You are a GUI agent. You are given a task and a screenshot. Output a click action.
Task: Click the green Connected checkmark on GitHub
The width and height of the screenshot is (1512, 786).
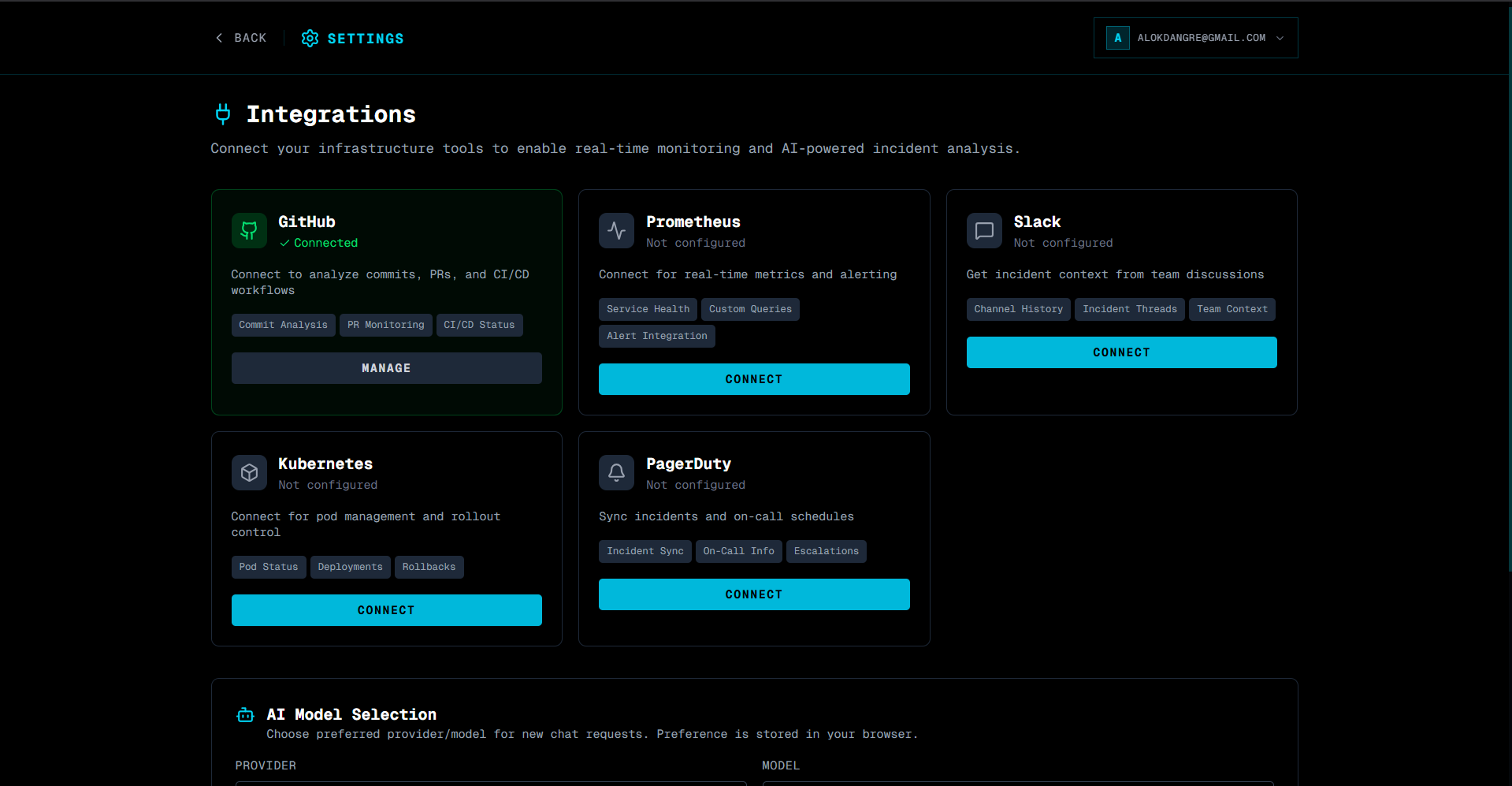pos(284,244)
